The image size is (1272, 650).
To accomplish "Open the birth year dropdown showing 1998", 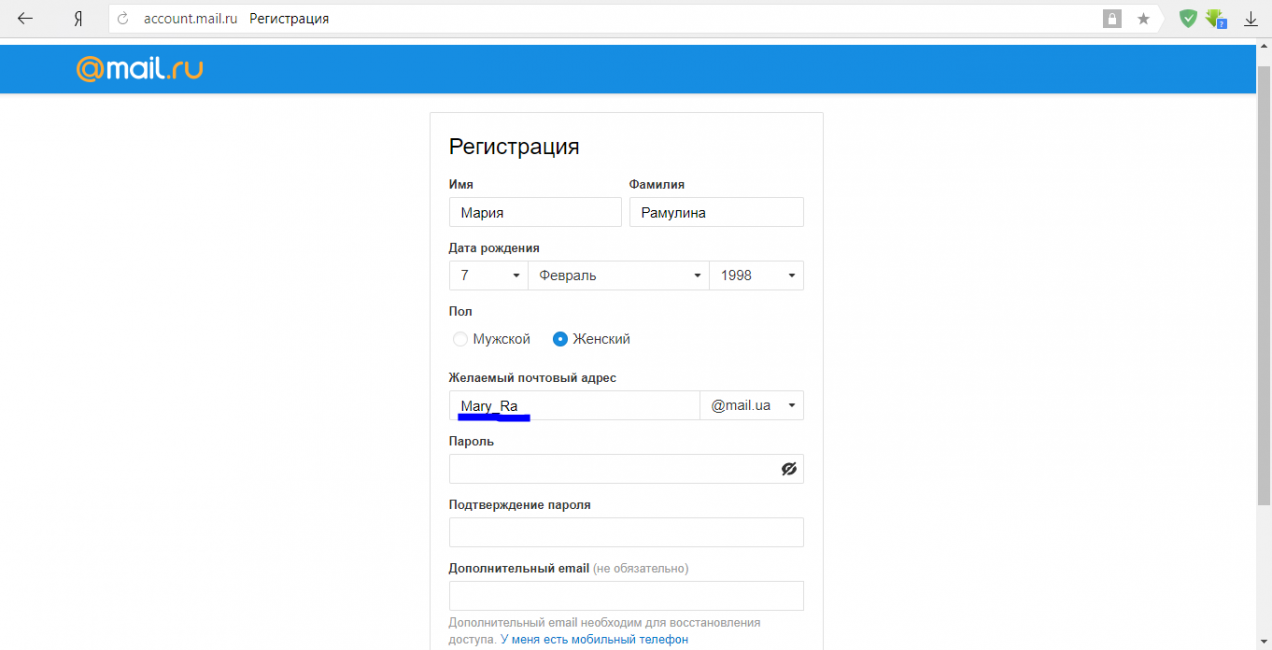I will 756,276.
